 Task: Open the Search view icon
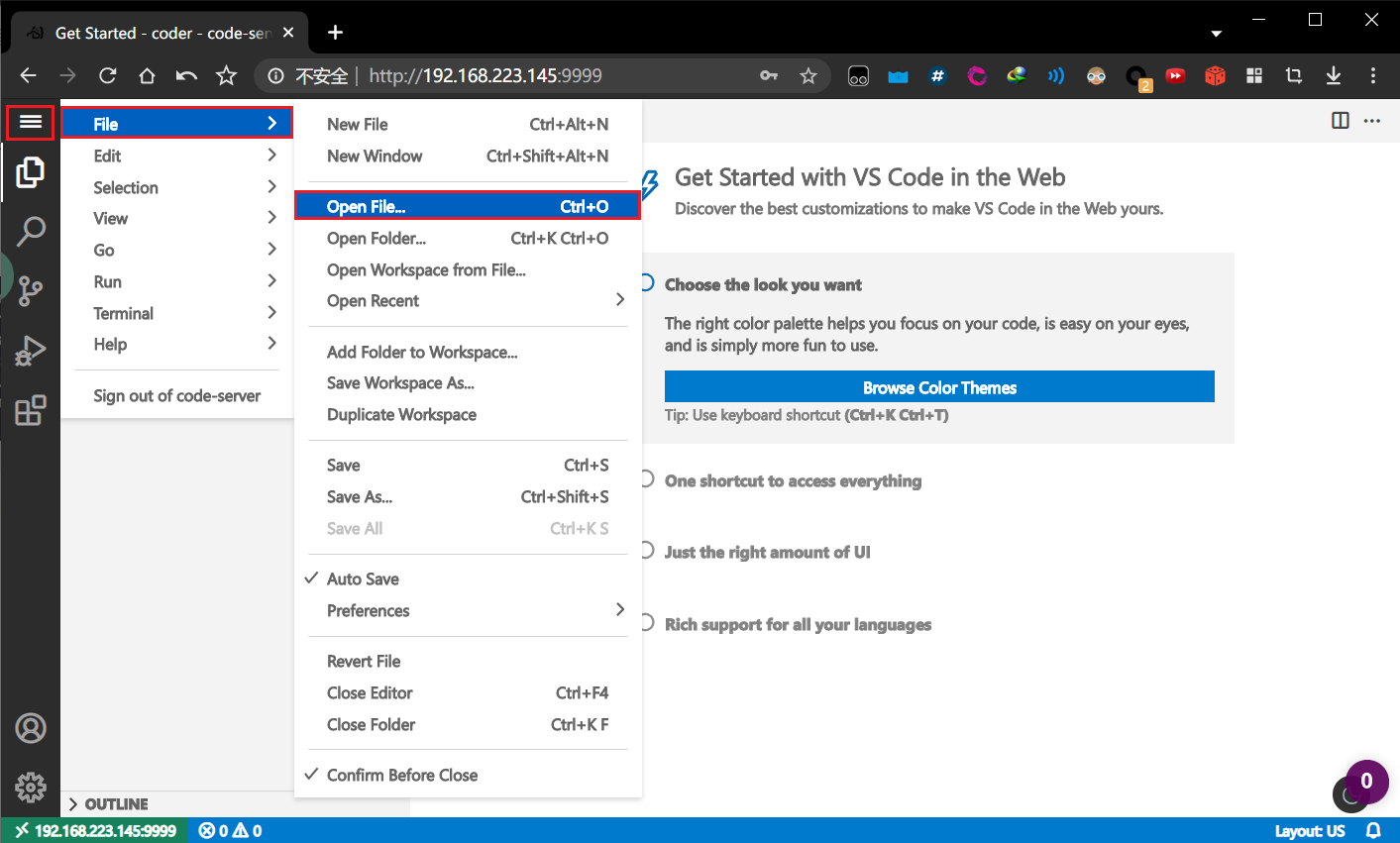click(31, 232)
